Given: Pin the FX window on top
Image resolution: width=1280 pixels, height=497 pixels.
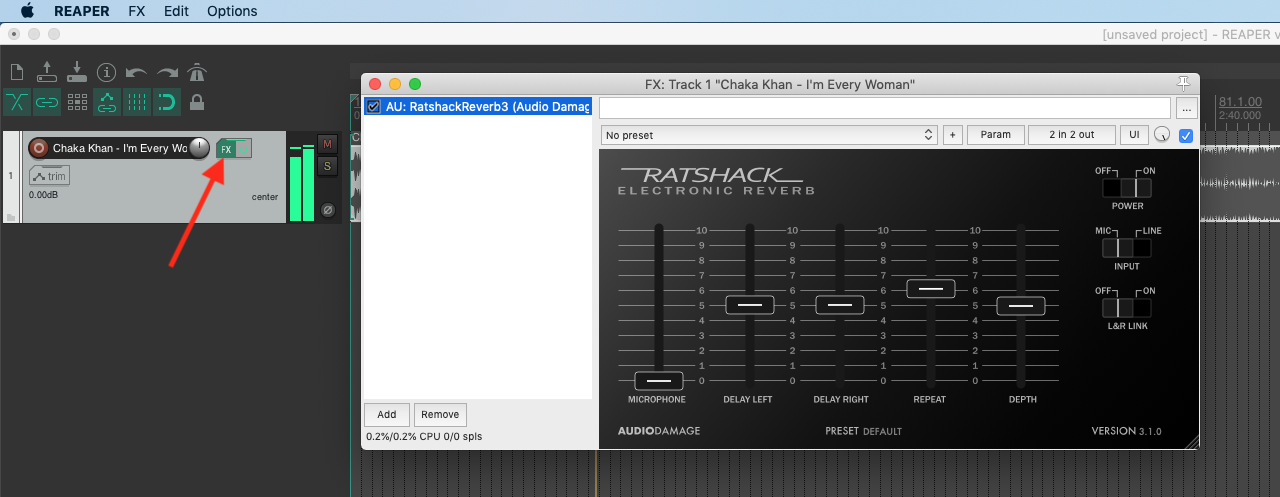Looking at the screenshot, I should (x=1184, y=83).
